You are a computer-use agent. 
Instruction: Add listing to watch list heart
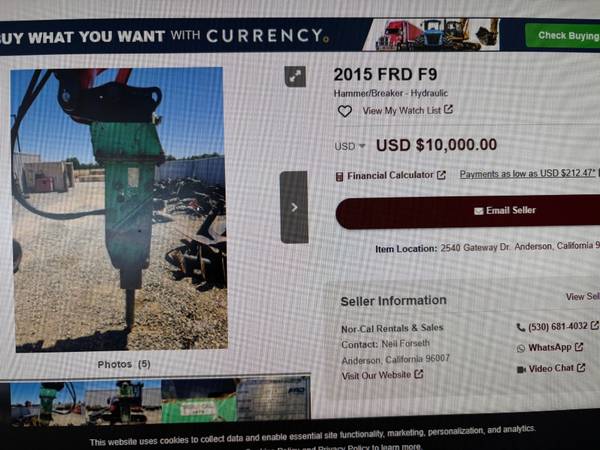coord(345,111)
